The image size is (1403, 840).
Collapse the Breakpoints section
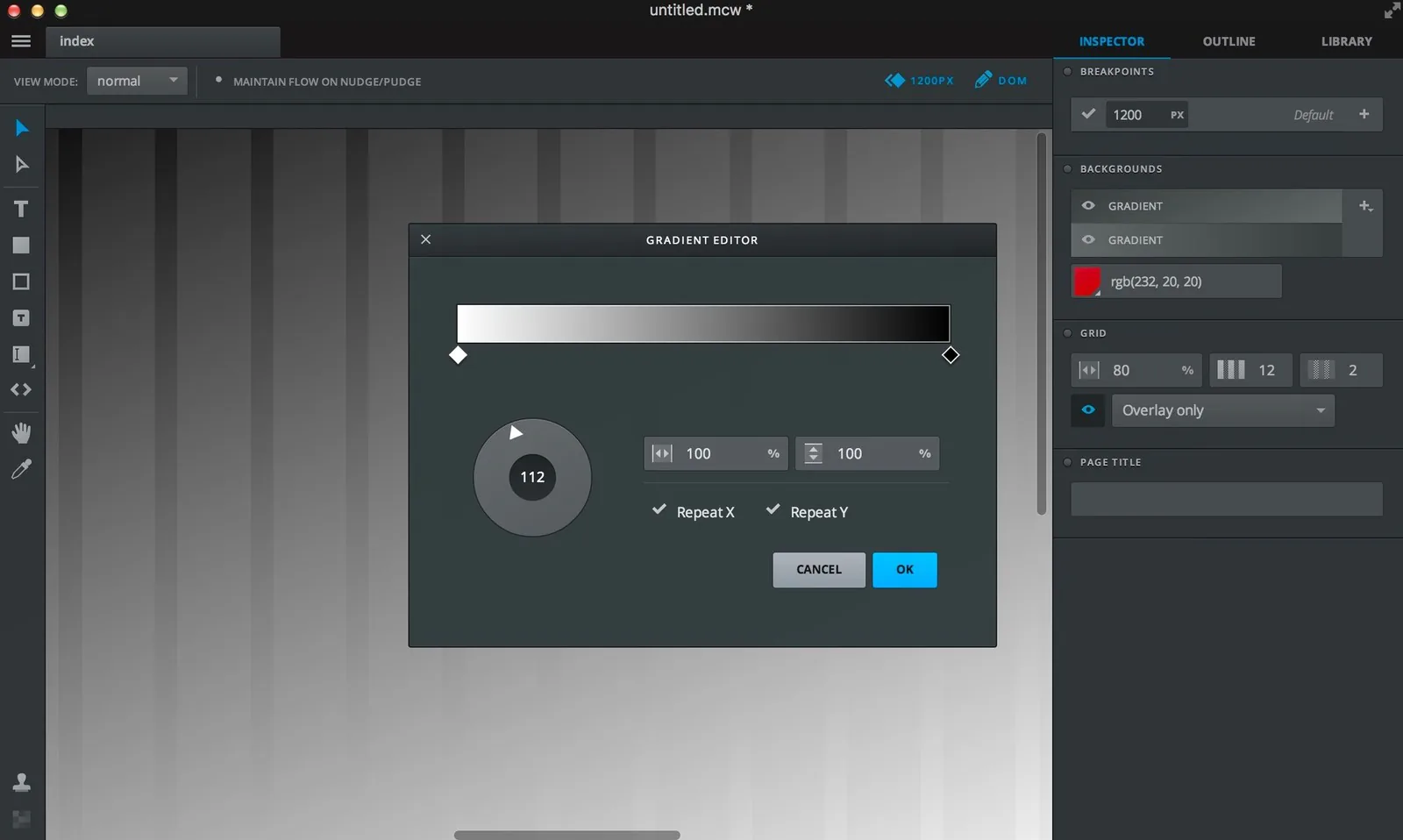1067,72
